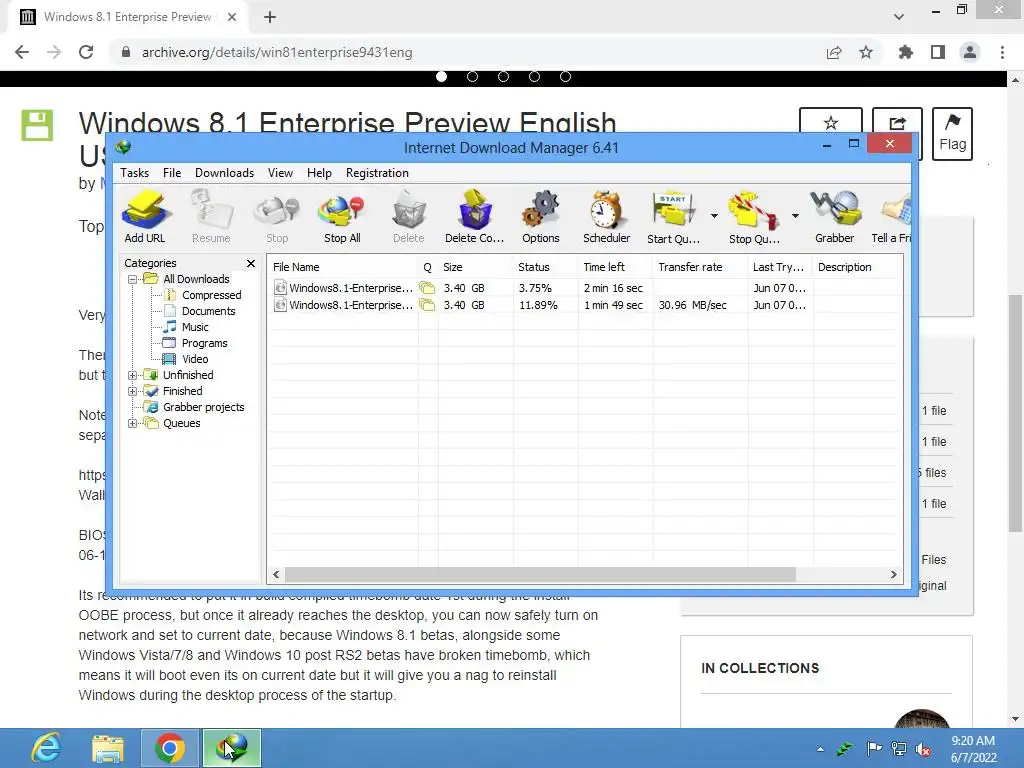The width and height of the screenshot is (1024, 768).
Task: Open the File menu in IDM
Action: 172,173
